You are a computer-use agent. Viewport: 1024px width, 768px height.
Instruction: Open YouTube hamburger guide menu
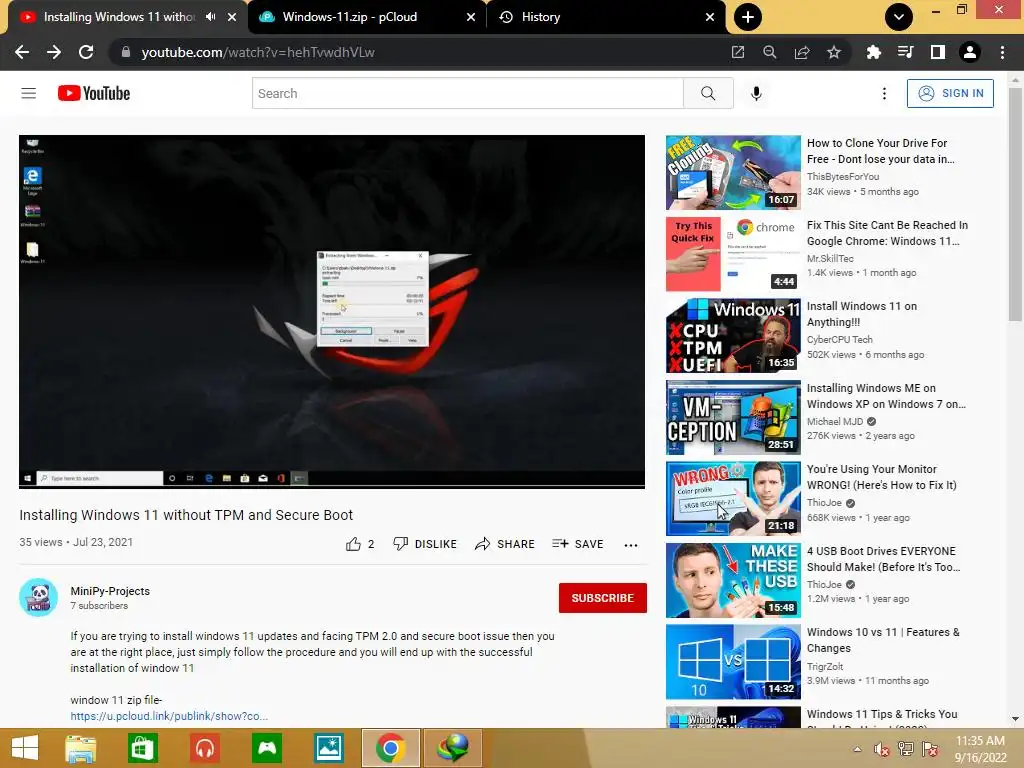click(x=29, y=93)
